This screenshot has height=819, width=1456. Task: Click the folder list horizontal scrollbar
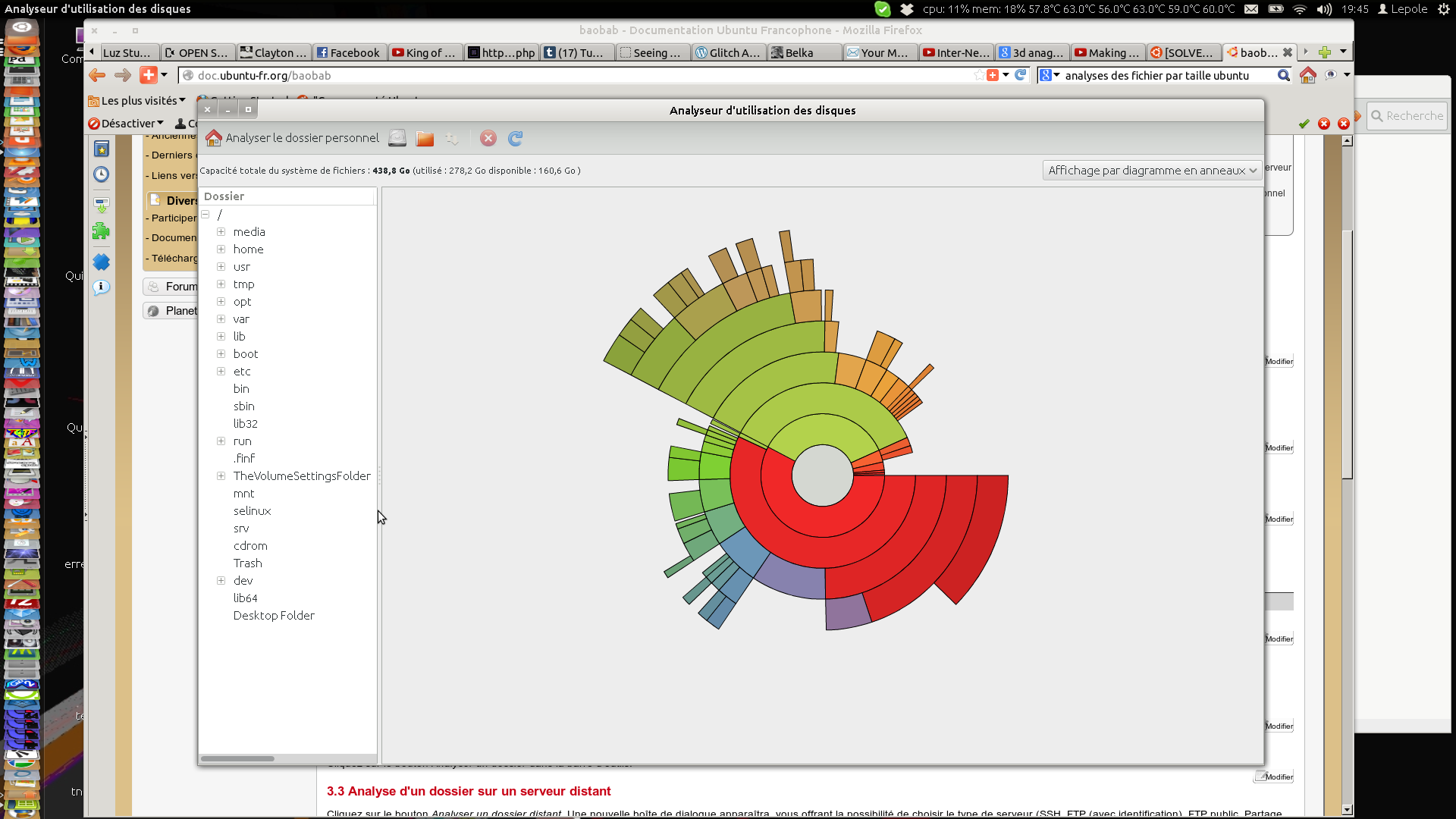[238, 758]
